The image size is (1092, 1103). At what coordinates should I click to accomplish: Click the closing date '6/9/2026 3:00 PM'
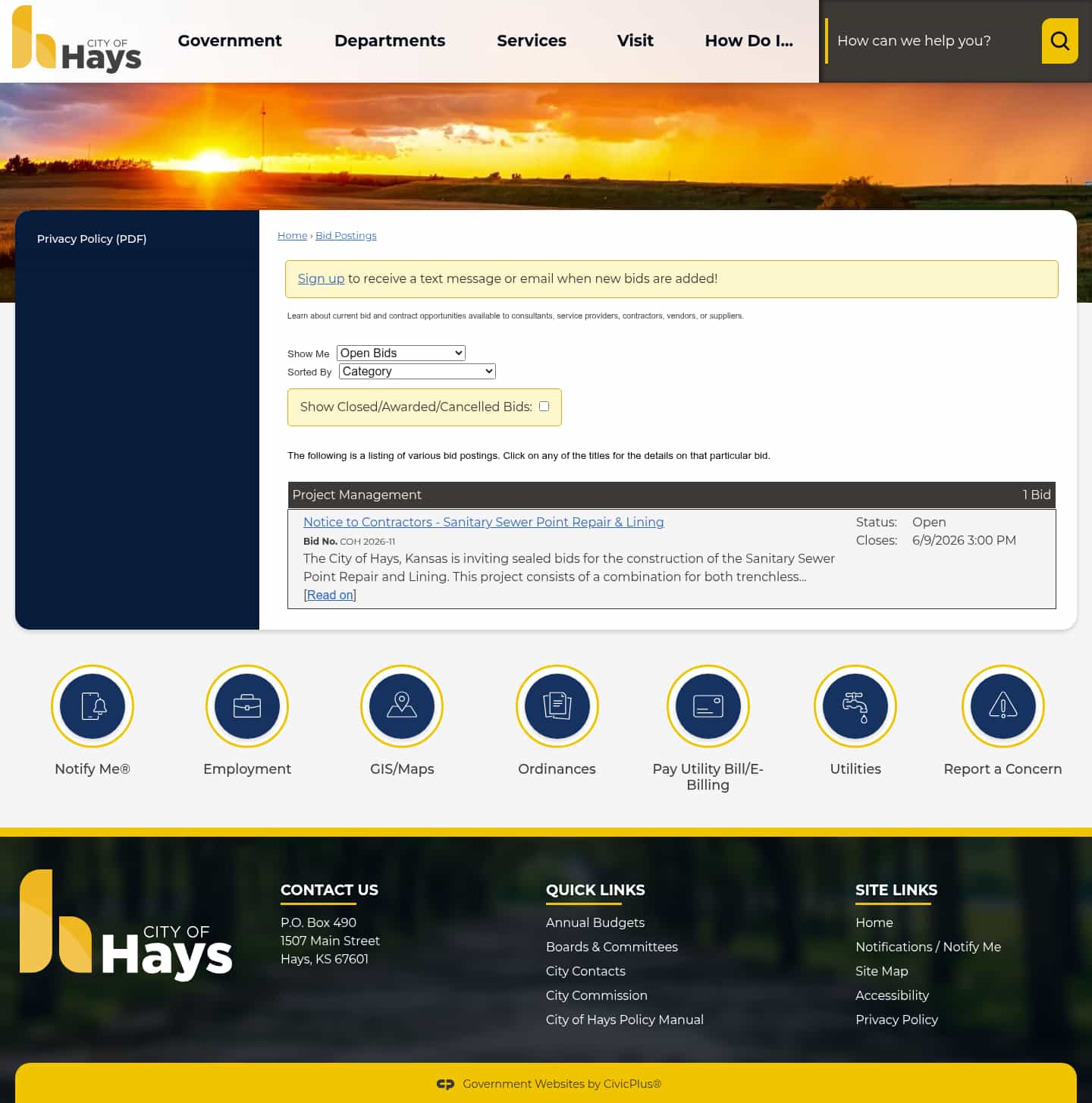(x=964, y=540)
